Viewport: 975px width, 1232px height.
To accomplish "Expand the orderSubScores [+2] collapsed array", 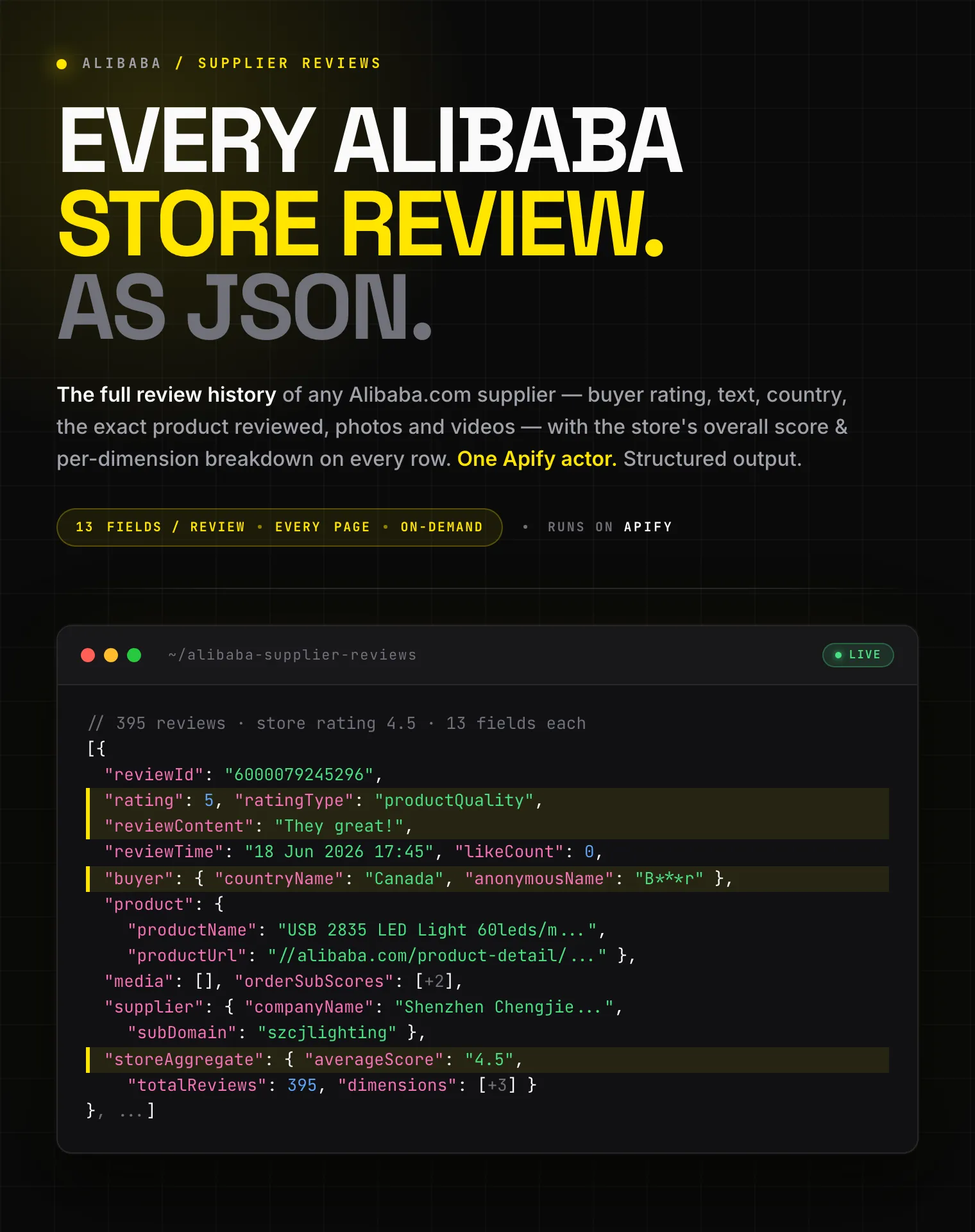I will [x=434, y=981].
